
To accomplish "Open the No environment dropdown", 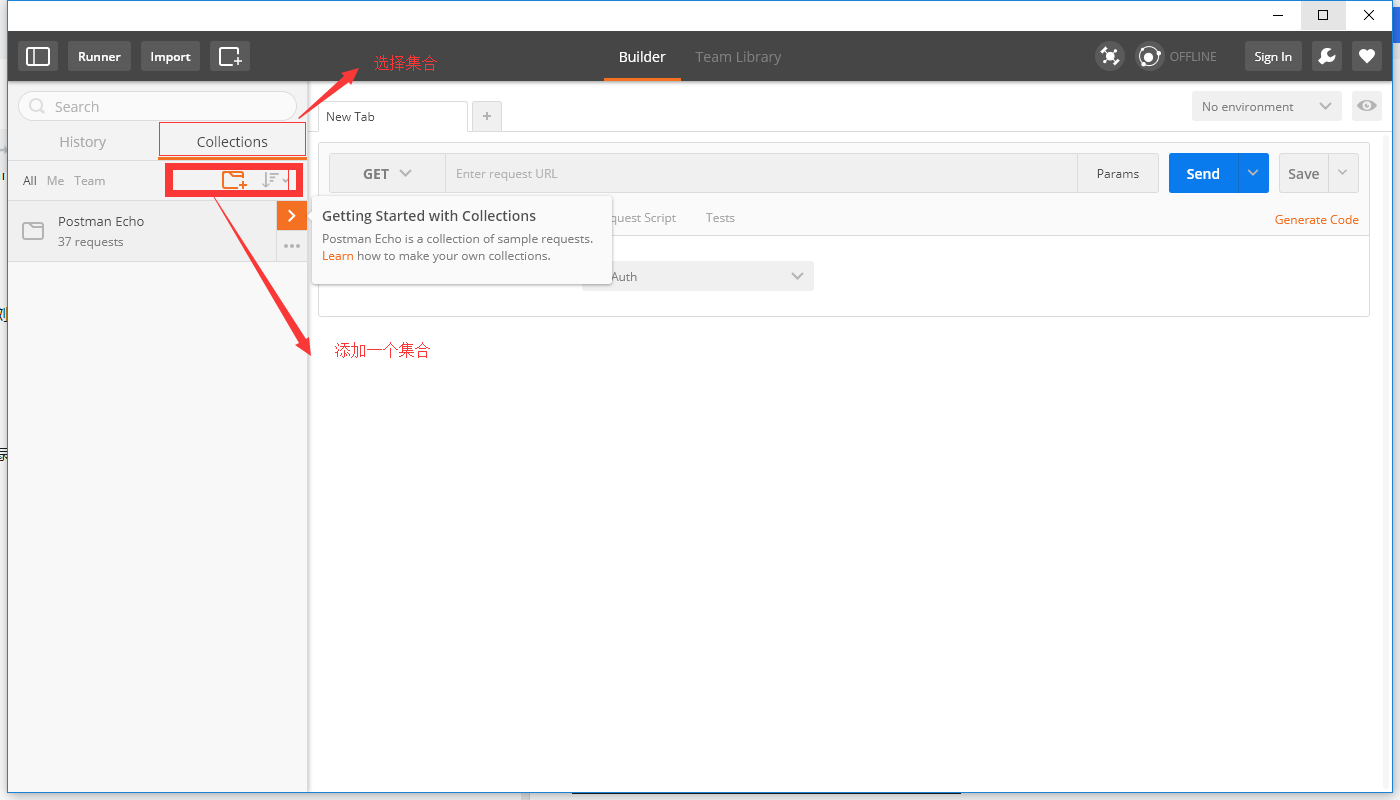I will [1267, 106].
